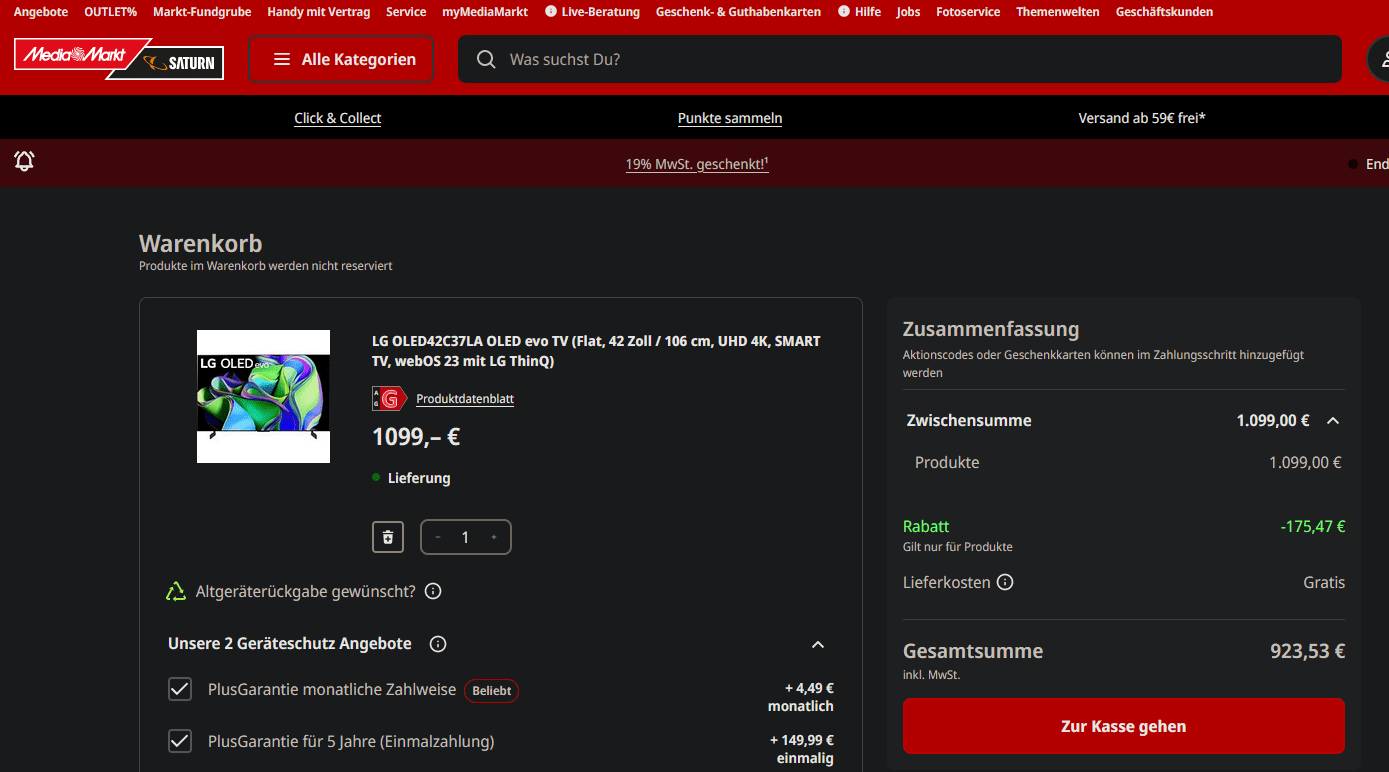Open Live-Beratung menu item
Viewport: 1389px width, 772px height.
600,12
